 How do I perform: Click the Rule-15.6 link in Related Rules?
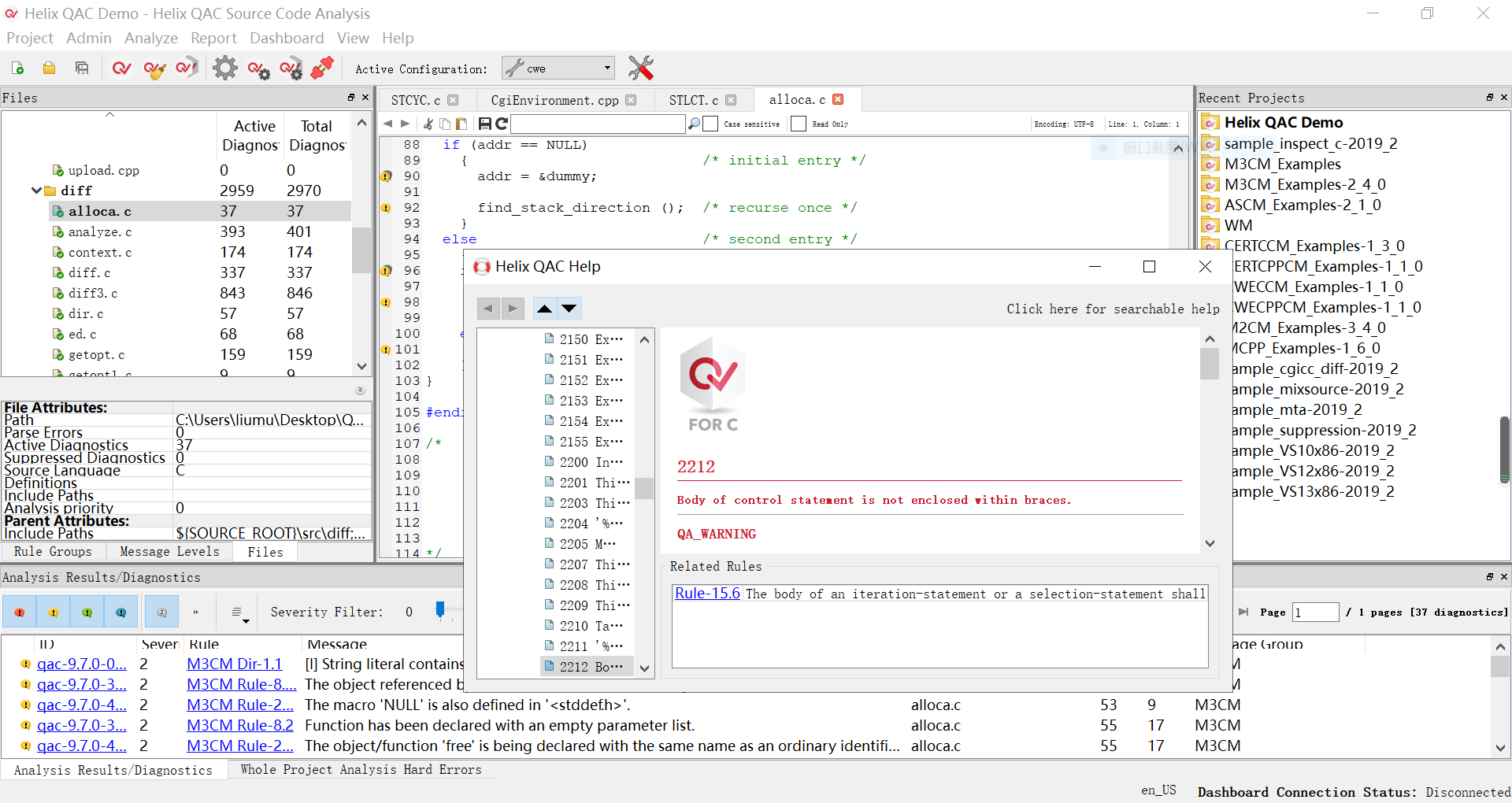(707, 594)
